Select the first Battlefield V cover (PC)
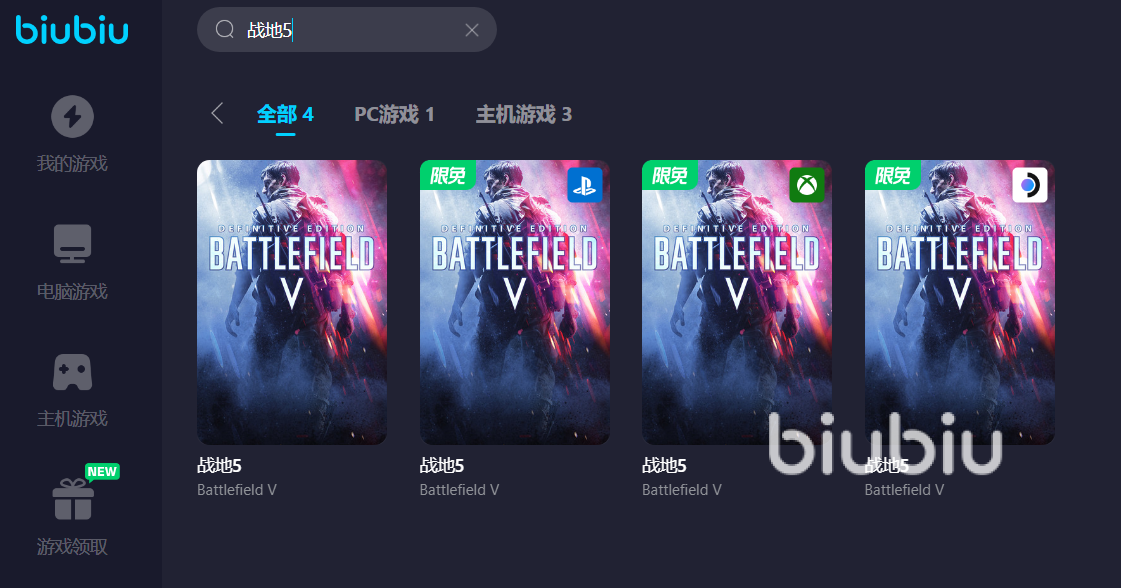Screen dimensions: 1121x588 pos(292,302)
